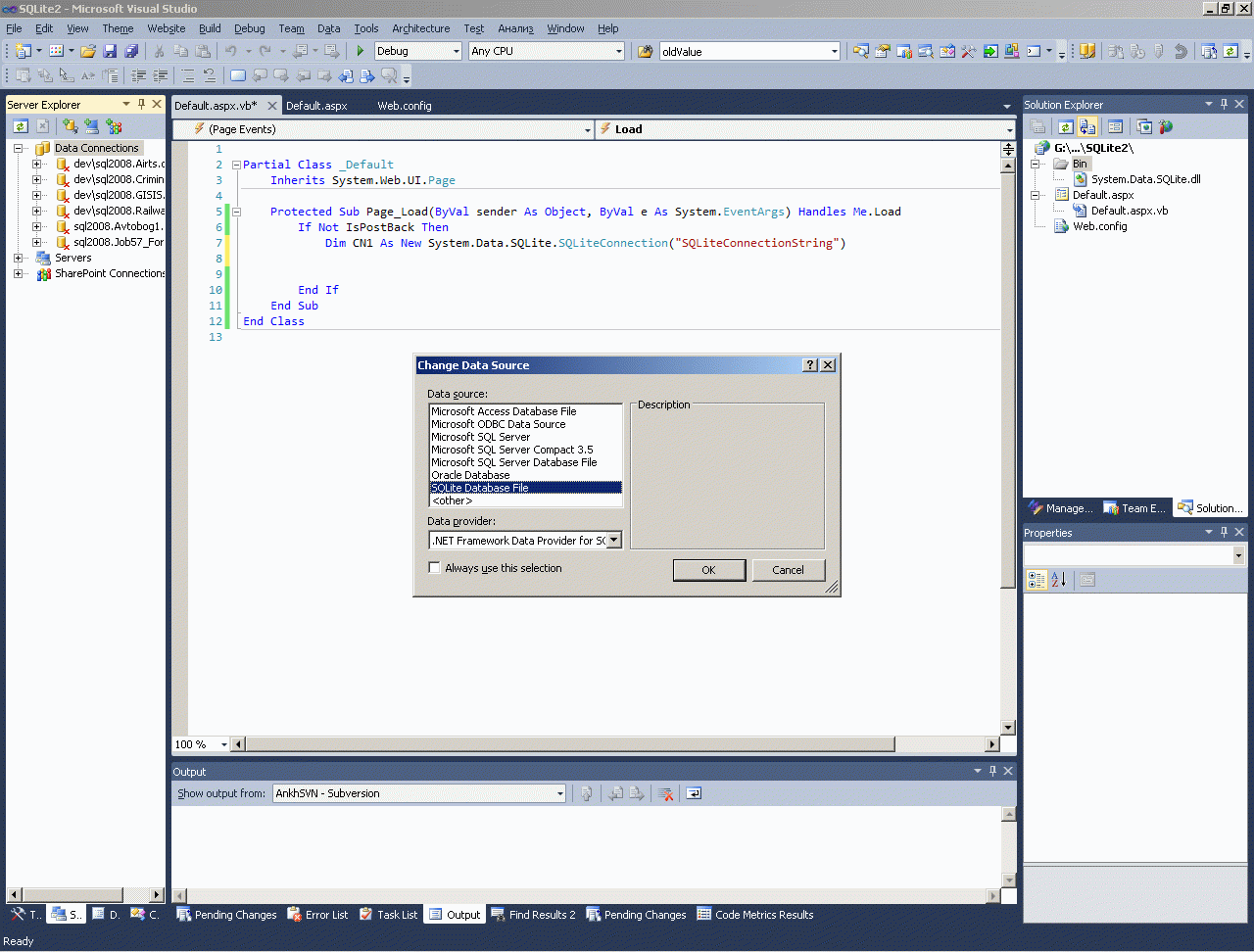Toggle word wrap in the Output window
This screenshot has width=1254, height=952.
click(694, 793)
